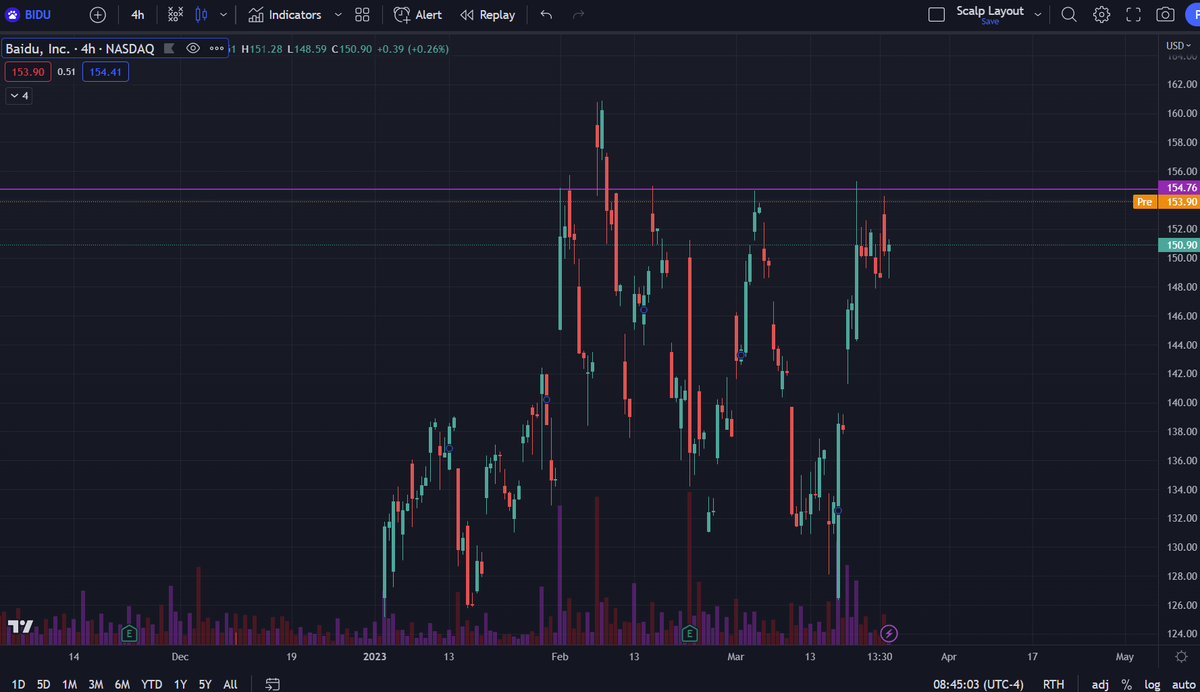The height and width of the screenshot is (692, 1200).
Task: Click the pink lightning event marker
Action: [889, 633]
